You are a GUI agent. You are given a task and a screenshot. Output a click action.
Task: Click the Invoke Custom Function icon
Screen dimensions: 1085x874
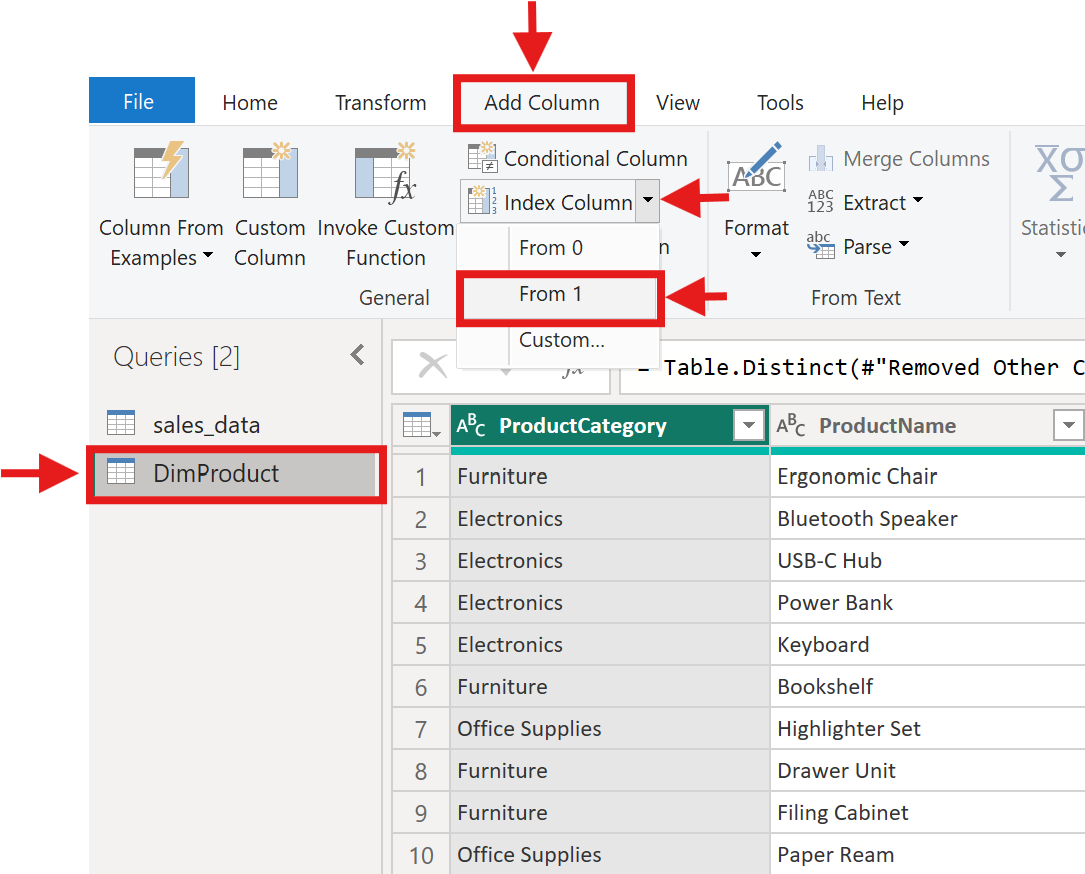pos(385,172)
